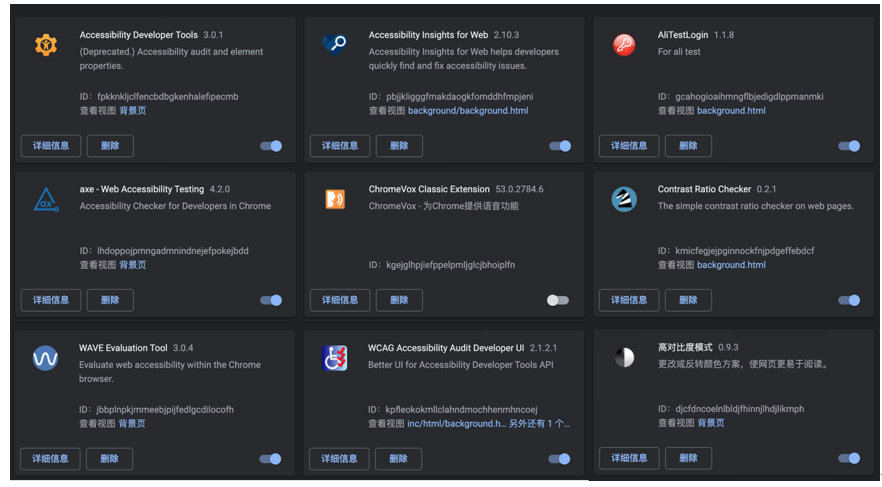Viewport: 882px width, 487px height.
Task: Switch off the Contrast Ratio Checker toggle
Action: click(x=849, y=300)
